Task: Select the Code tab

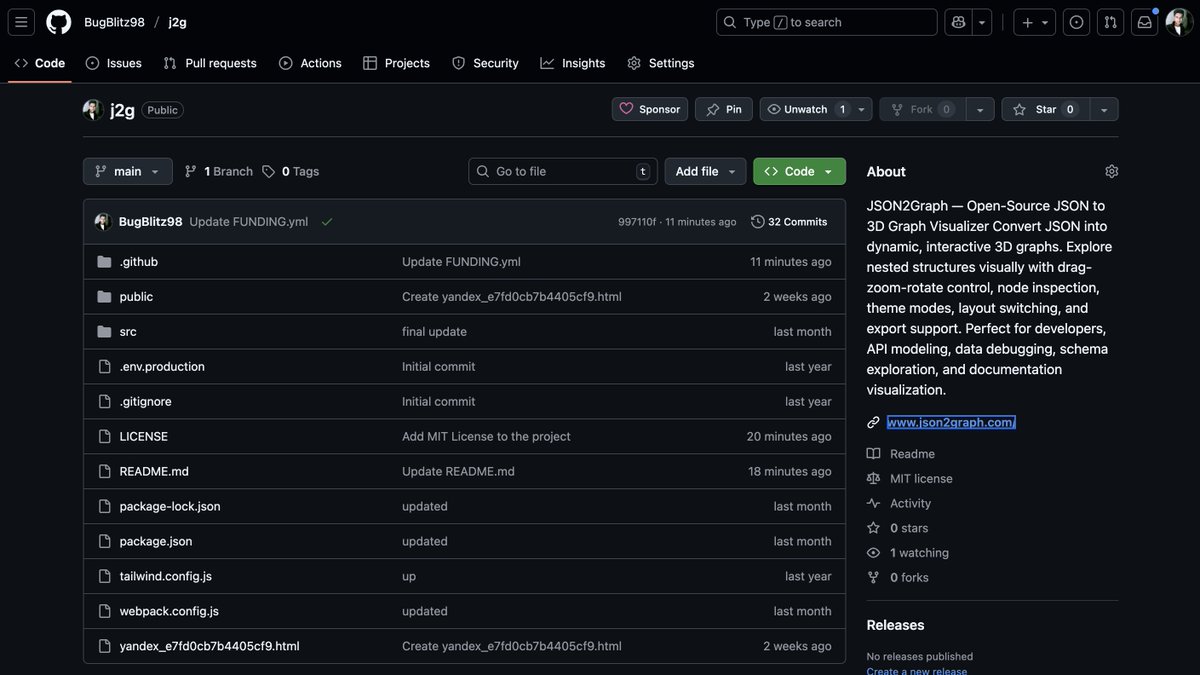Action: (x=40, y=63)
